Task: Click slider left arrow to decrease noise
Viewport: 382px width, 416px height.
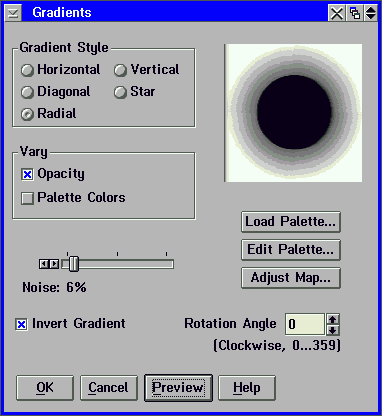Action: pyautogui.click(x=44, y=264)
